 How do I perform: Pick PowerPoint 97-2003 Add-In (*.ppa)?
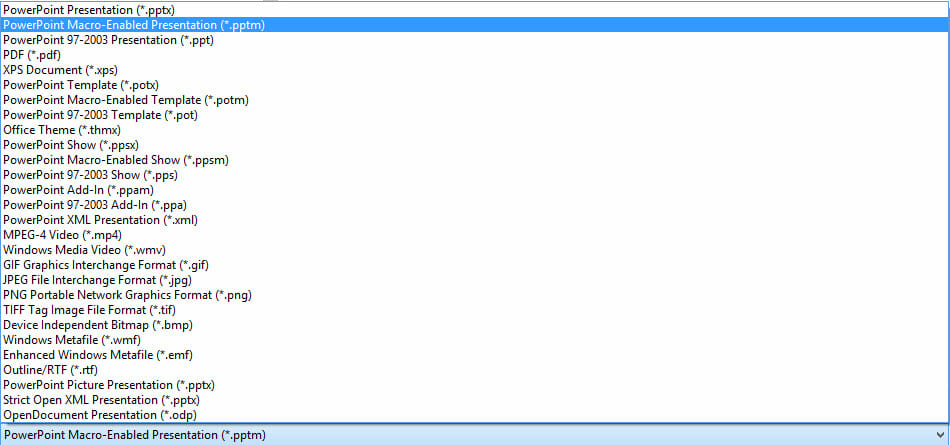[474, 205]
